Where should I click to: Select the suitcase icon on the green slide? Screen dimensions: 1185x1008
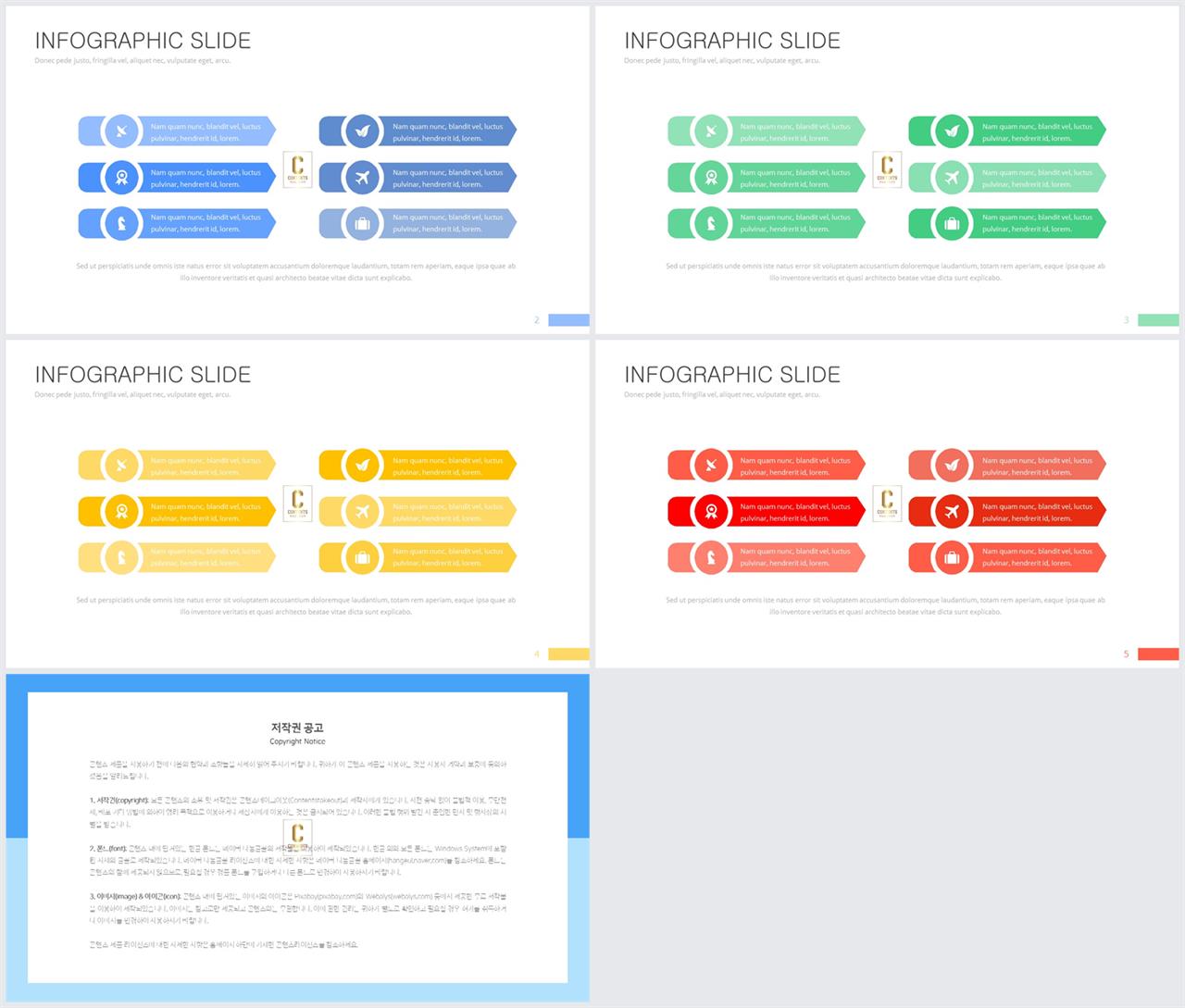point(952,222)
